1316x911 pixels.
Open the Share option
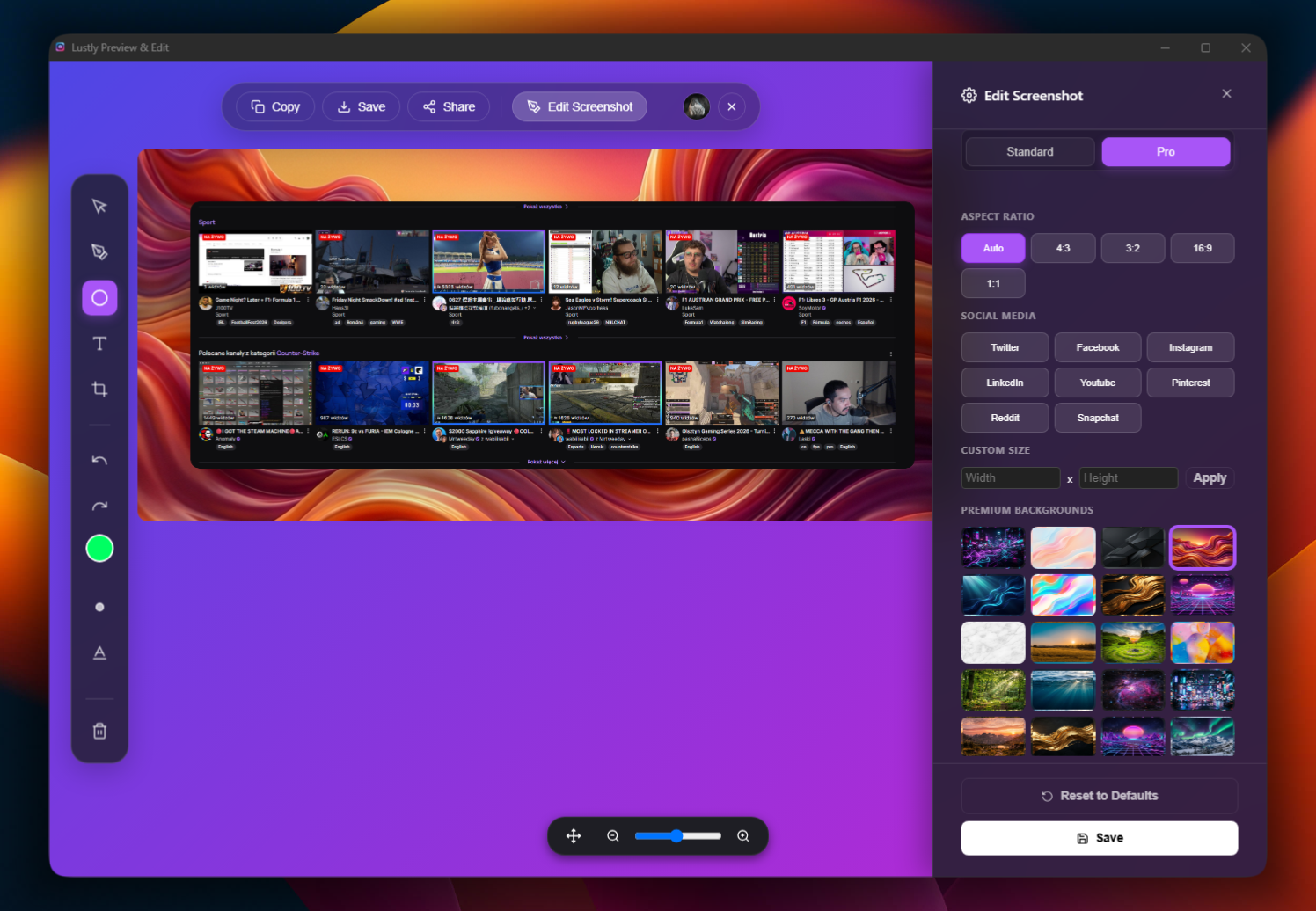point(449,106)
